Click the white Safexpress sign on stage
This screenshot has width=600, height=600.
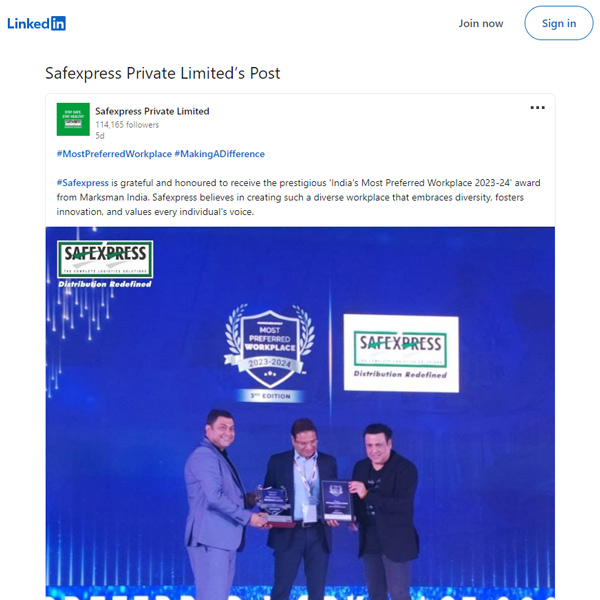[401, 353]
